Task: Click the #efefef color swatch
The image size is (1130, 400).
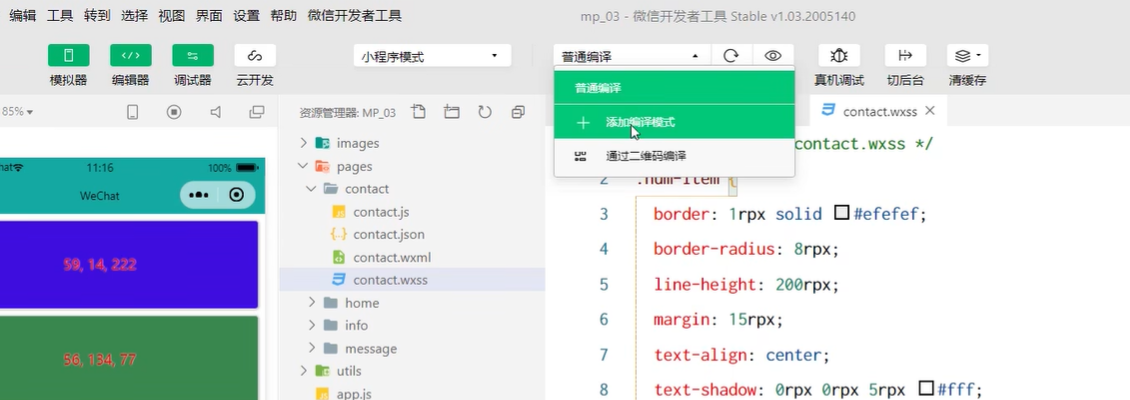Action: coord(841,213)
